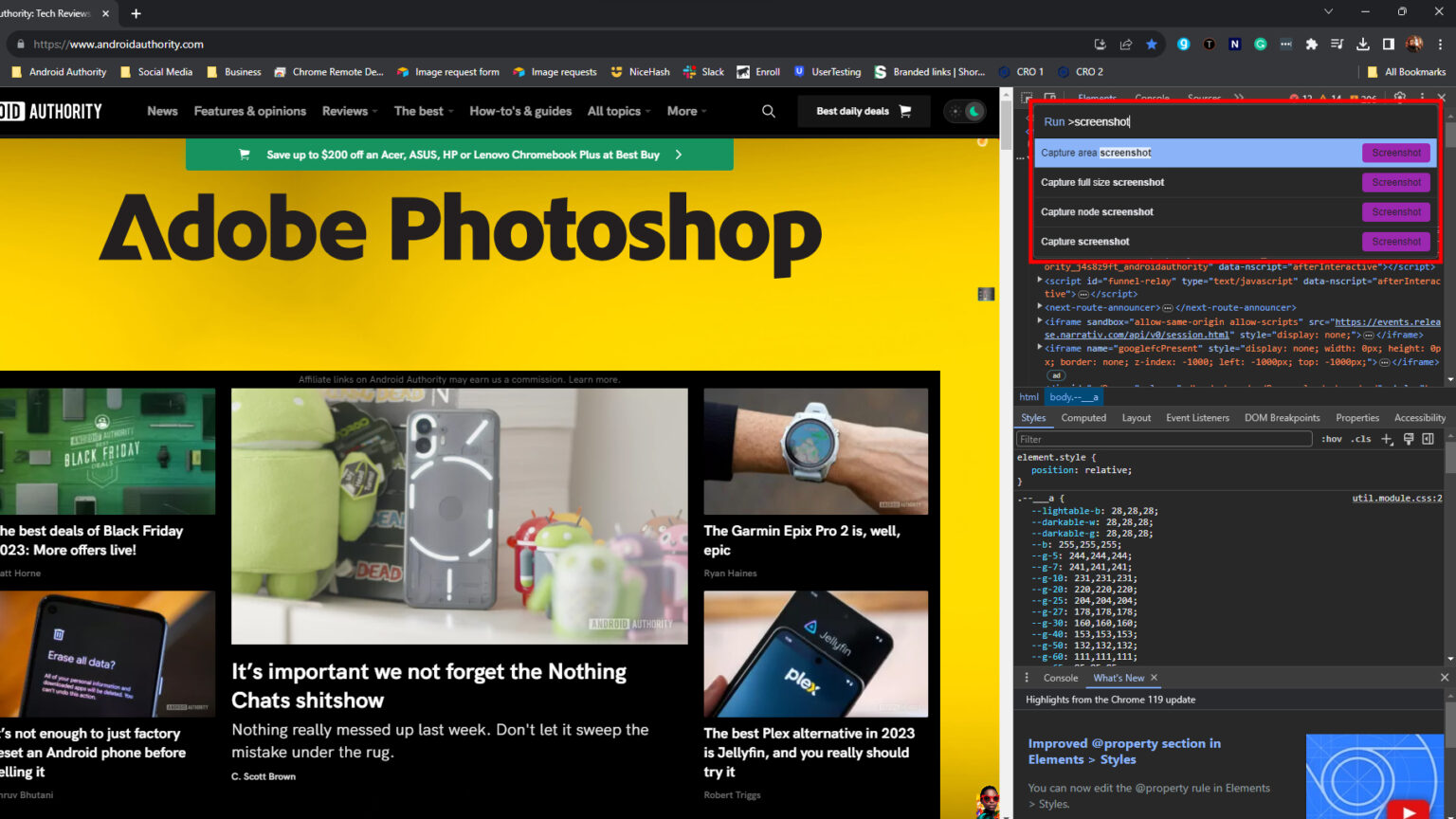Expand the All topics navigation menu
The width and height of the screenshot is (1456, 819).
click(618, 111)
